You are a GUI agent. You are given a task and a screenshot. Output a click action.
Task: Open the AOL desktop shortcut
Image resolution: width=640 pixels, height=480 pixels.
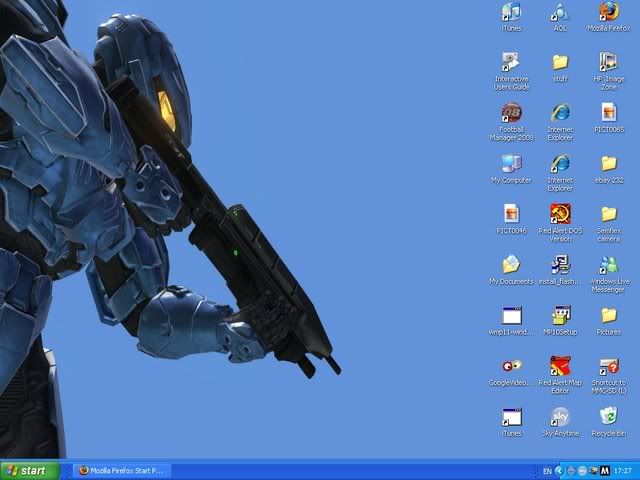(x=560, y=17)
